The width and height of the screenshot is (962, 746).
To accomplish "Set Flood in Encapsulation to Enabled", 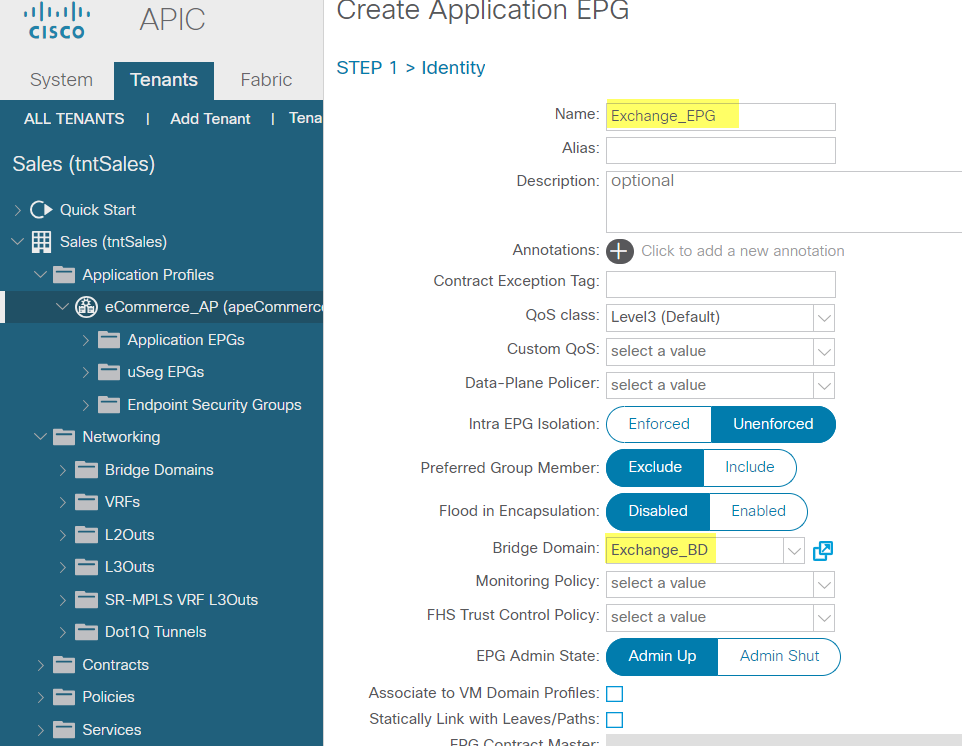I will pos(758,511).
